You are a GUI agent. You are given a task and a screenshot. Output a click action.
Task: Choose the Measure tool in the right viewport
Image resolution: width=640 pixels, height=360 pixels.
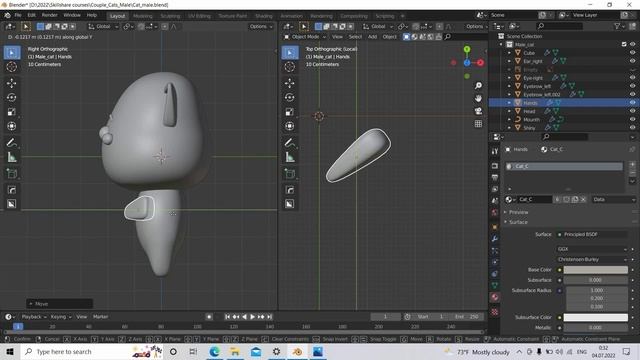point(290,157)
